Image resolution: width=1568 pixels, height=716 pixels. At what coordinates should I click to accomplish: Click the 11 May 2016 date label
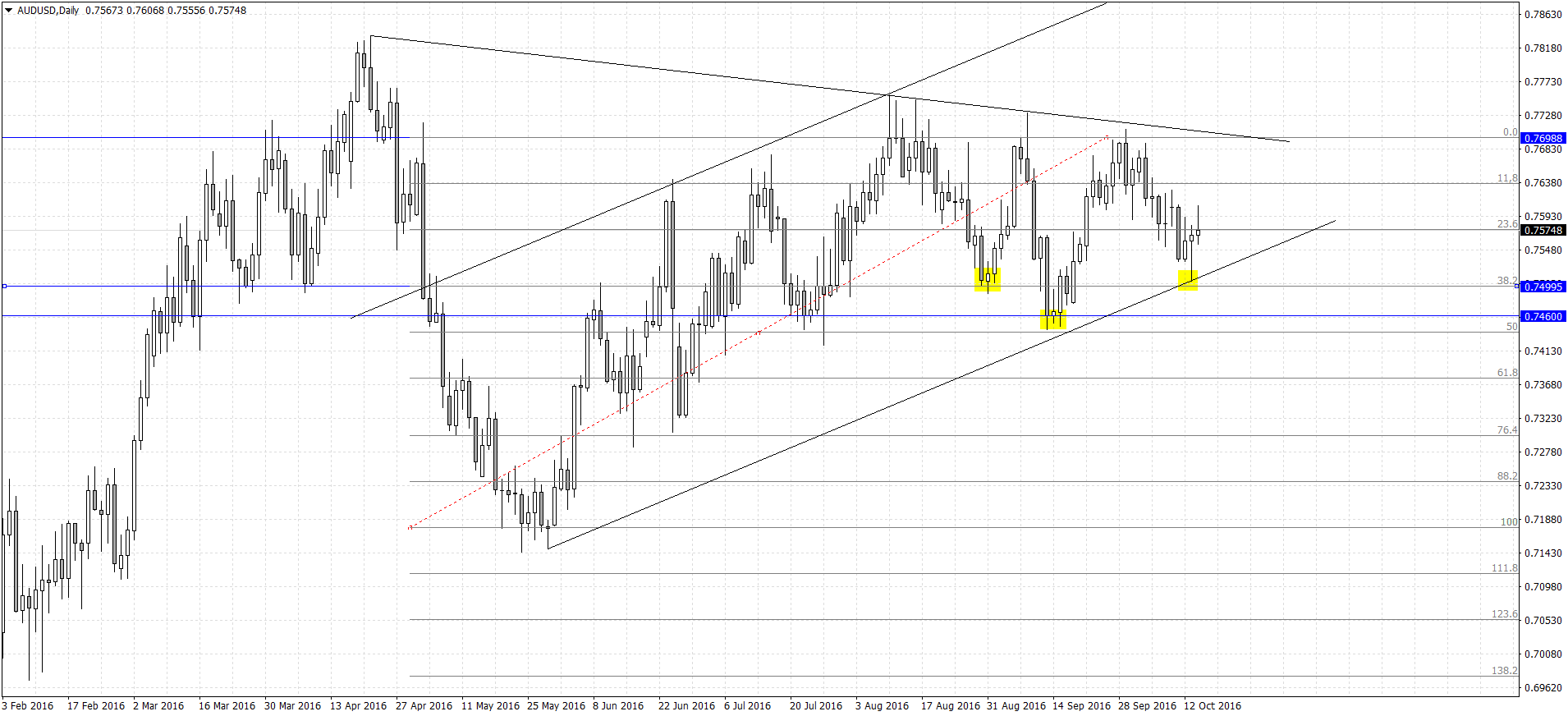[x=491, y=706]
